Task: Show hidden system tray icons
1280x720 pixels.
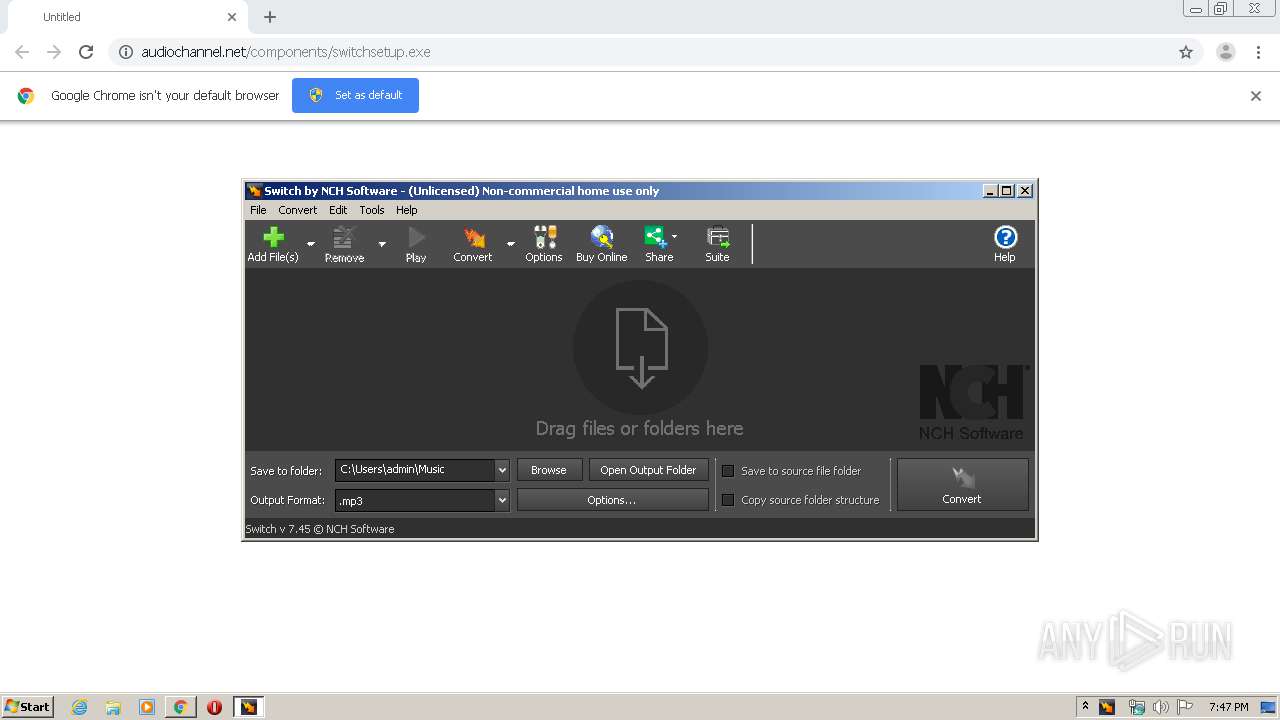Action: pyautogui.click(x=1085, y=707)
